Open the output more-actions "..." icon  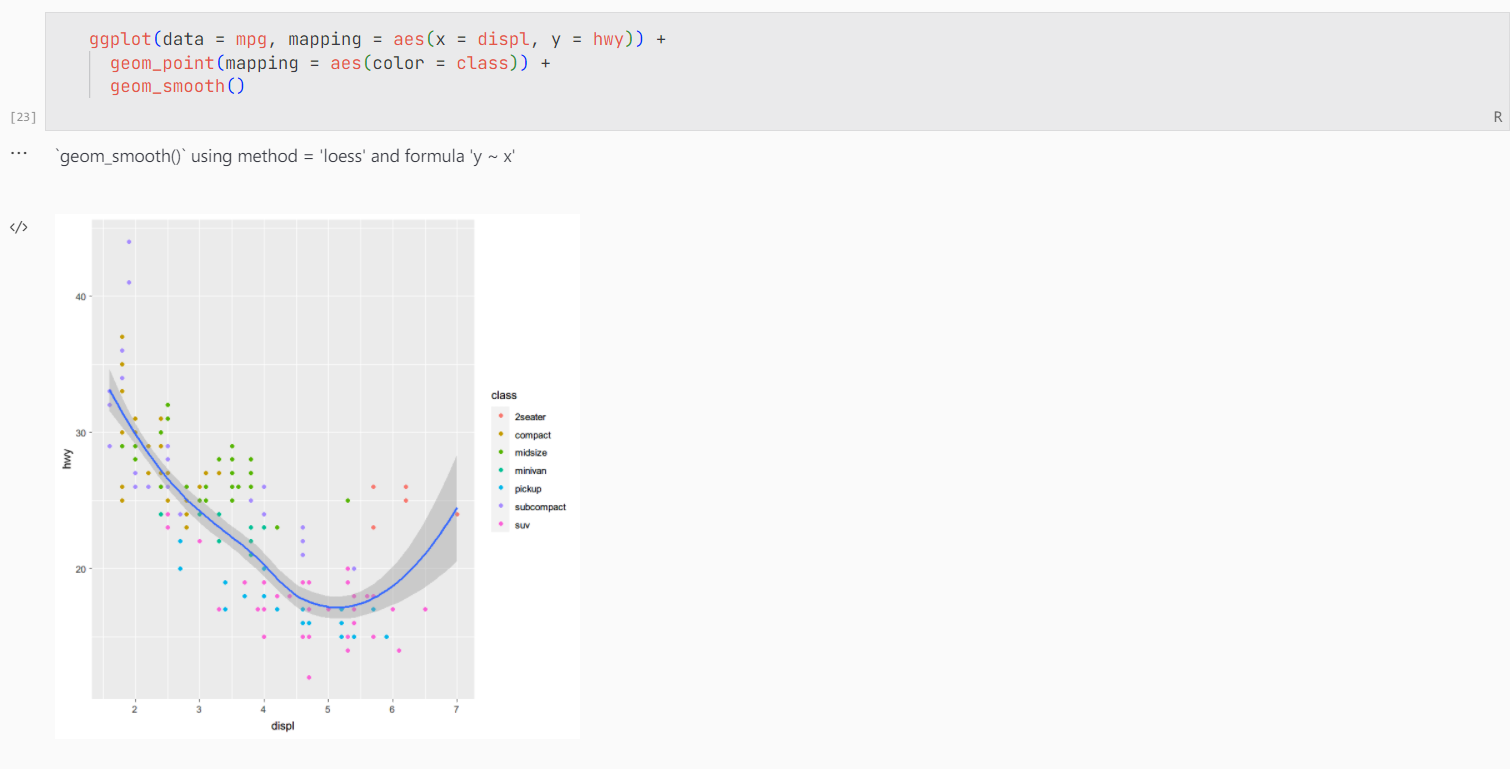click(17, 151)
